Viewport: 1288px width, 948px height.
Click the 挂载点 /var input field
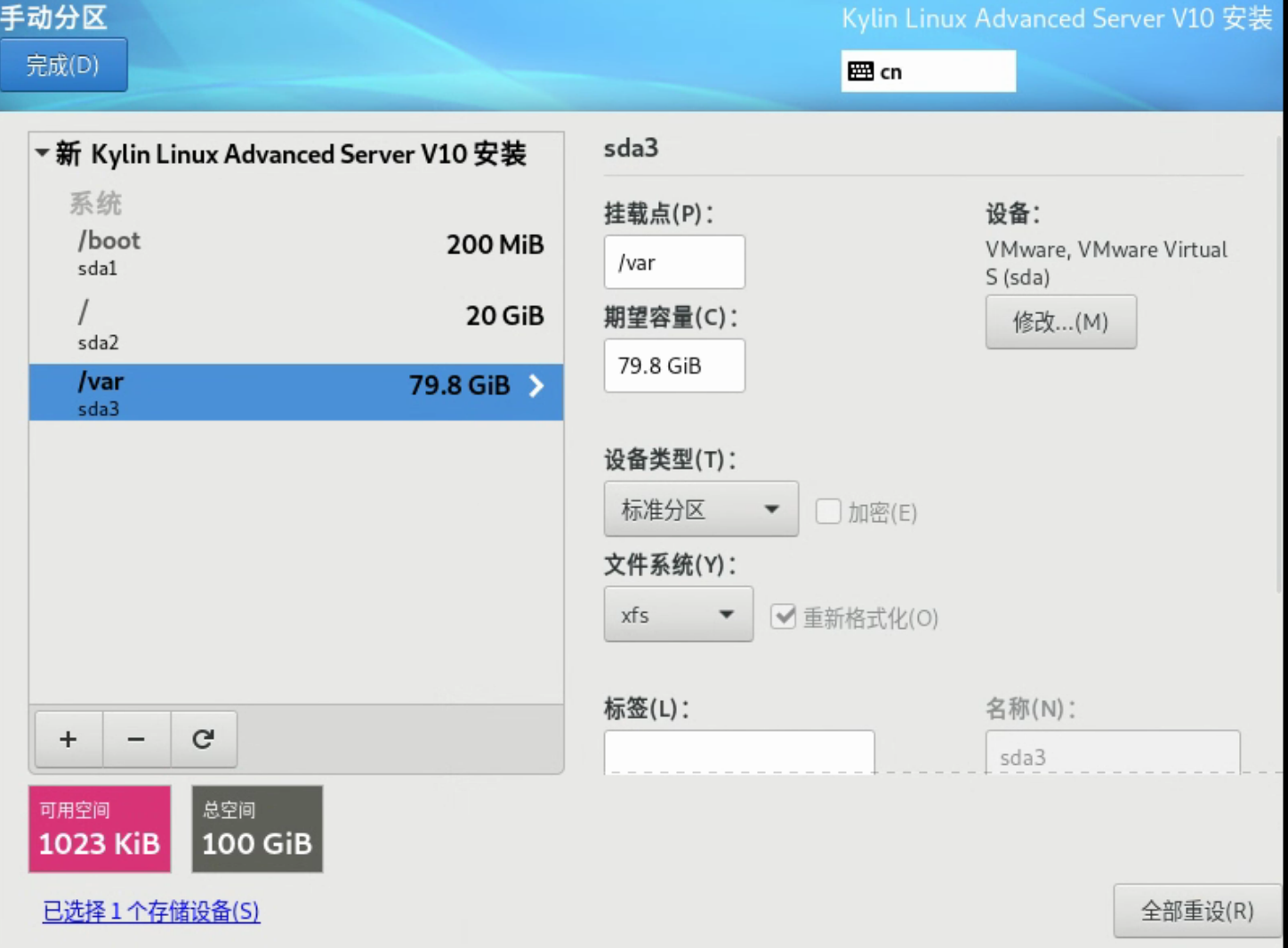point(674,262)
